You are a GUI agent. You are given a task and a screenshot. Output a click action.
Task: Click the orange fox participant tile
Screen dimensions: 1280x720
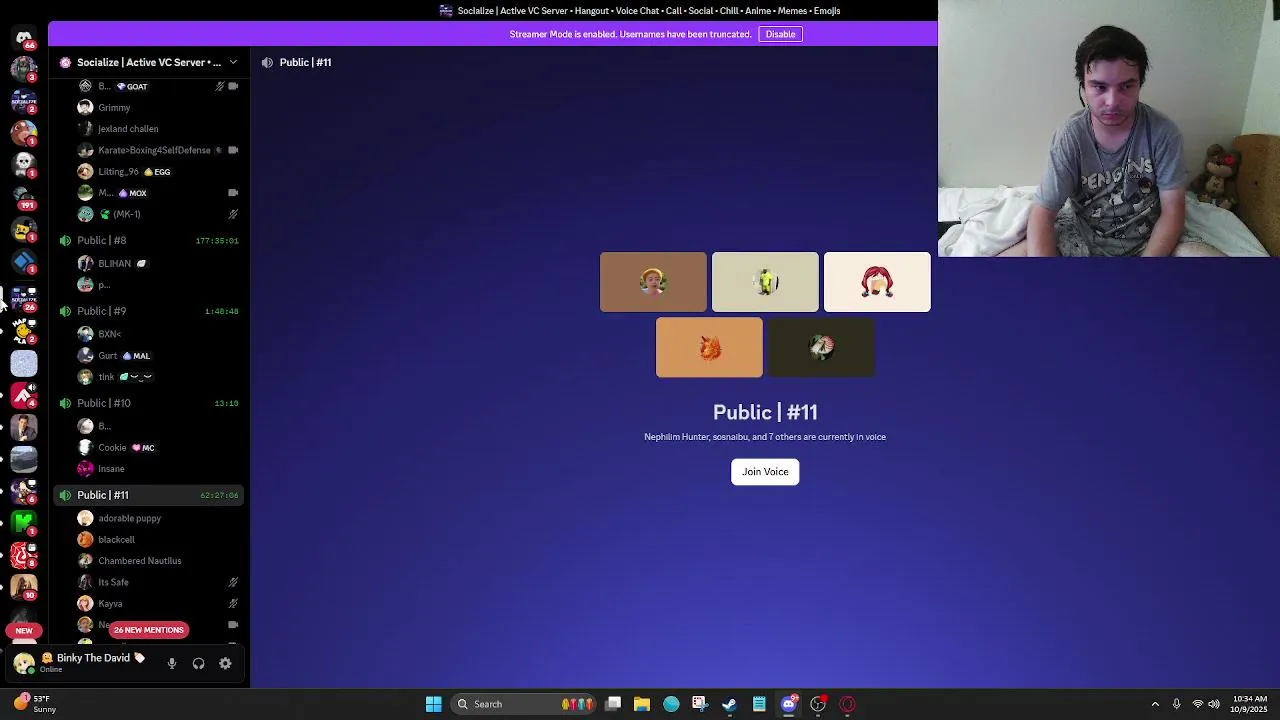tap(709, 347)
